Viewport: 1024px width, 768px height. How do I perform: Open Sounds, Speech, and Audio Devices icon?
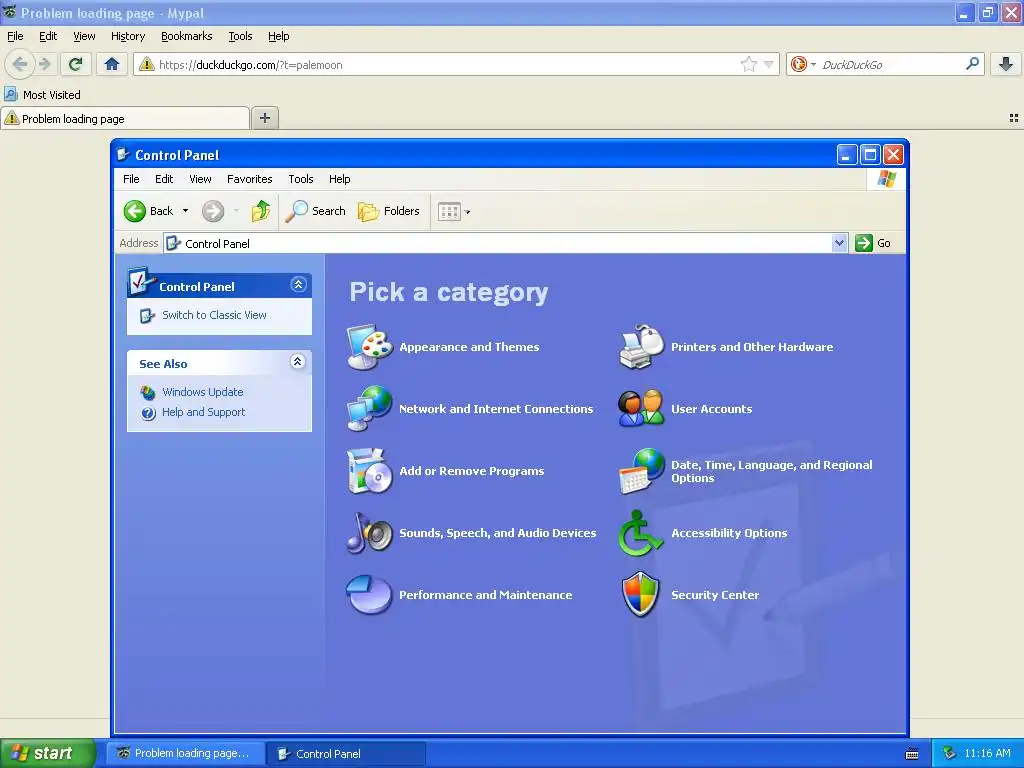point(370,533)
